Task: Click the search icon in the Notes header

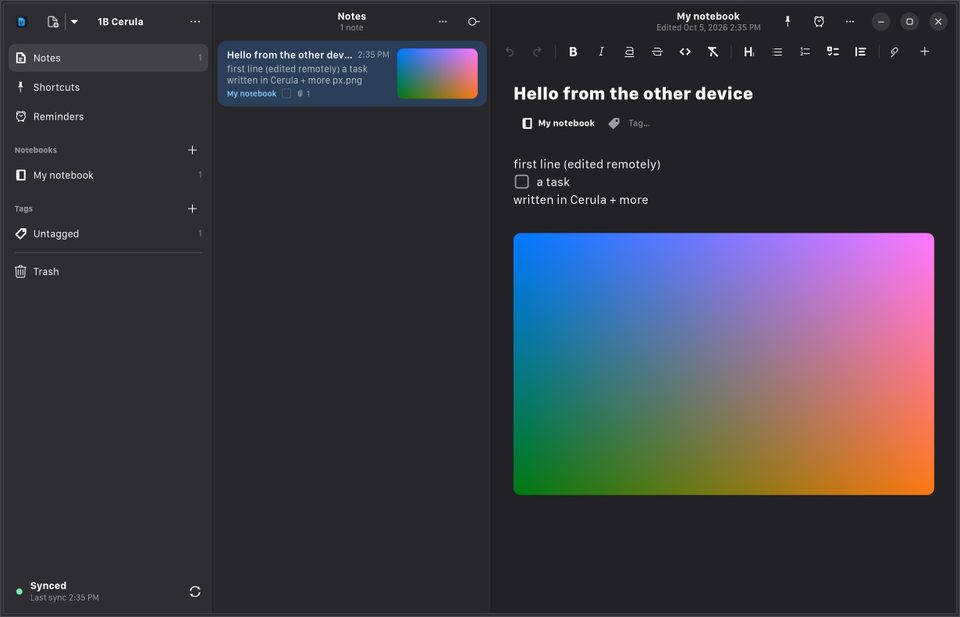Action: tap(473, 21)
